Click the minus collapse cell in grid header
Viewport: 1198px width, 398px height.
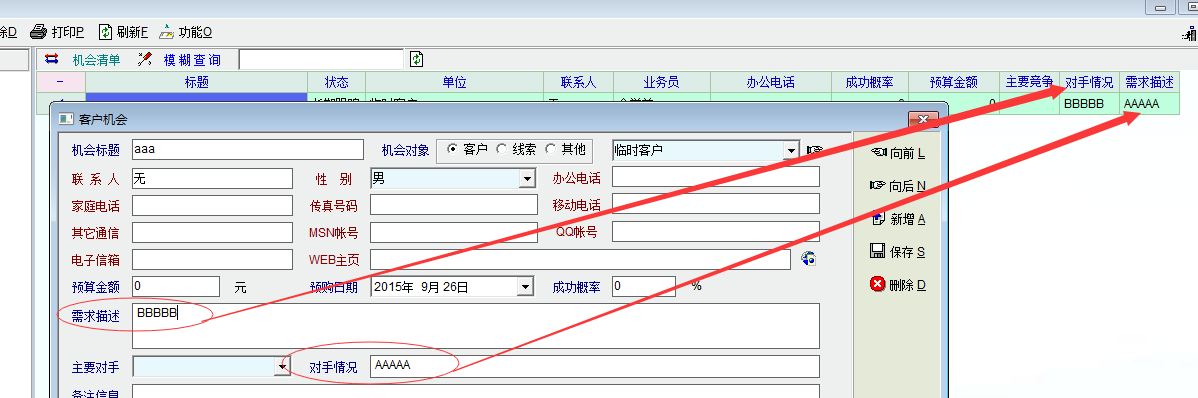(x=60, y=83)
